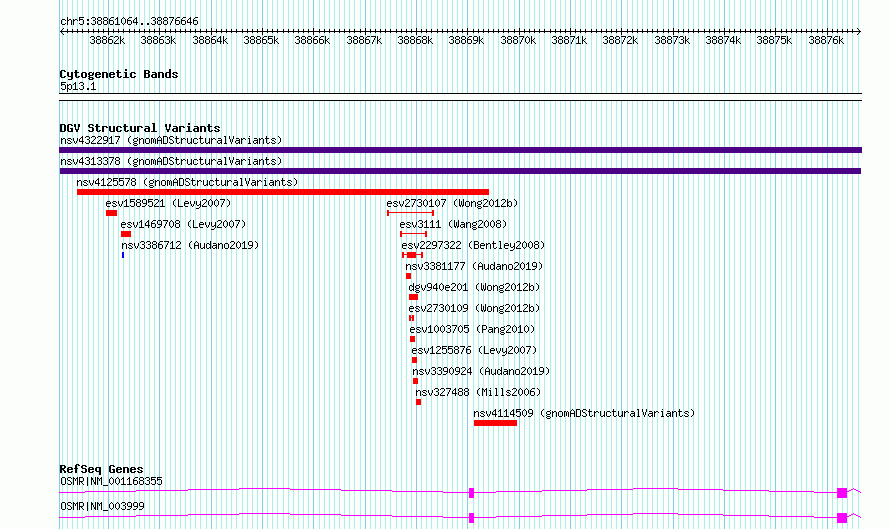The height and width of the screenshot is (529, 890).
Task: Open esv1255876 (Levy2007) variant label
Action: pyautogui.click(x=475, y=350)
